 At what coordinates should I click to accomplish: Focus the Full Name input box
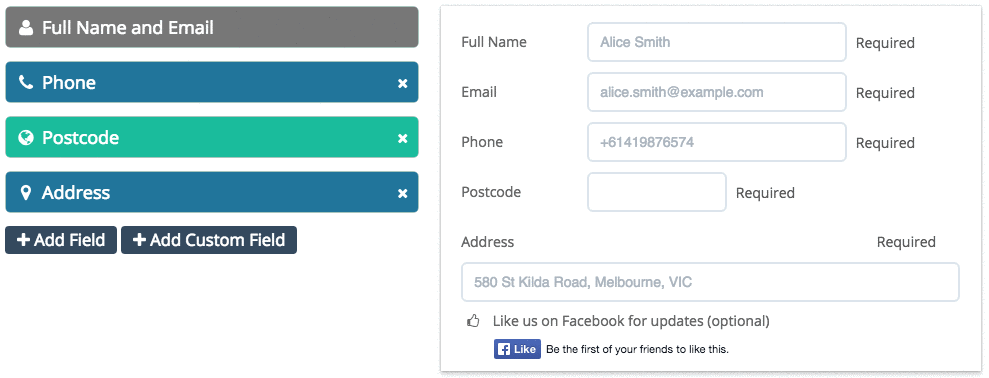point(717,42)
